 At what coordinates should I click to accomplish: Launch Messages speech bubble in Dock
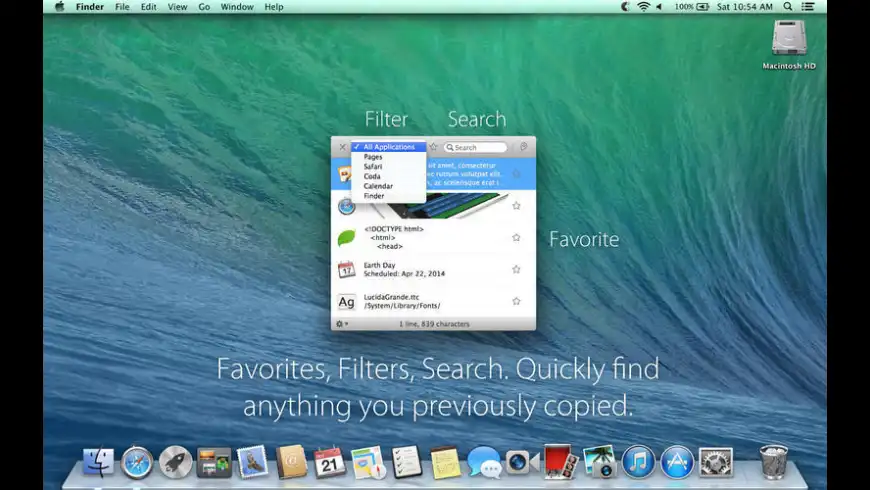pos(484,462)
